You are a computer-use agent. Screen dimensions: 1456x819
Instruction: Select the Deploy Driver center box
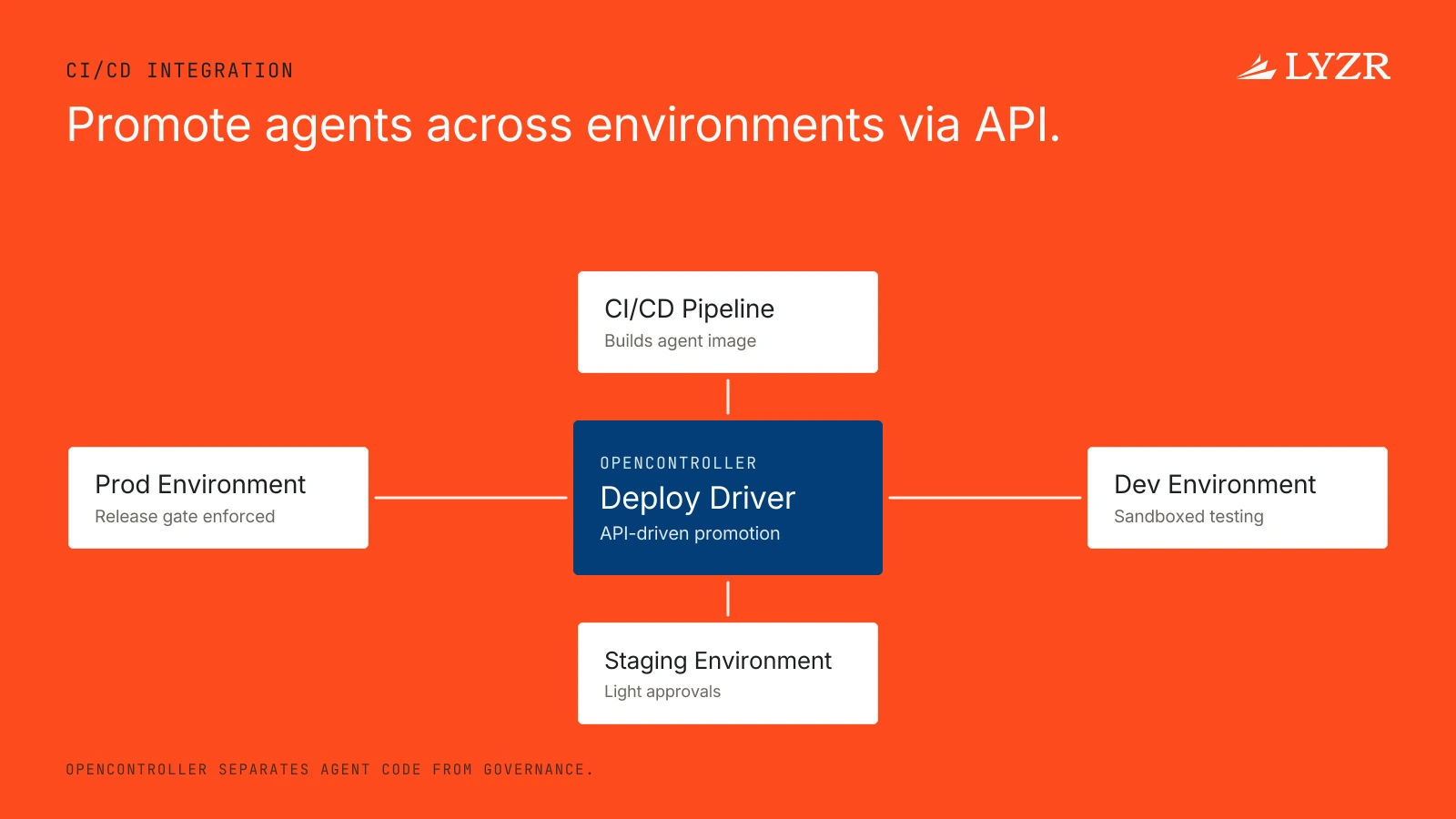[x=728, y=498]
